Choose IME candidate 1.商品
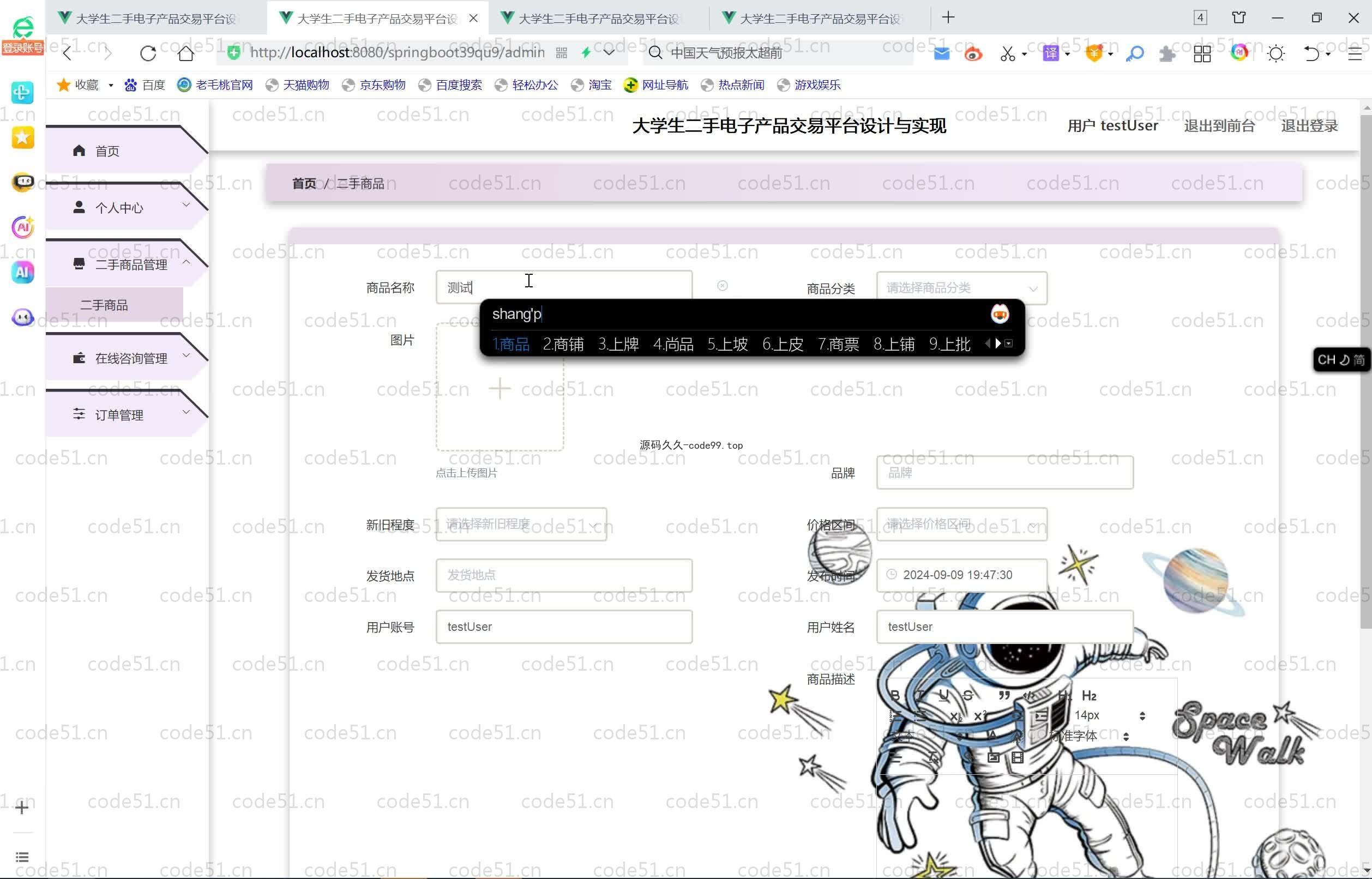Screen dimensions: 1372x879 coord(511,344)
